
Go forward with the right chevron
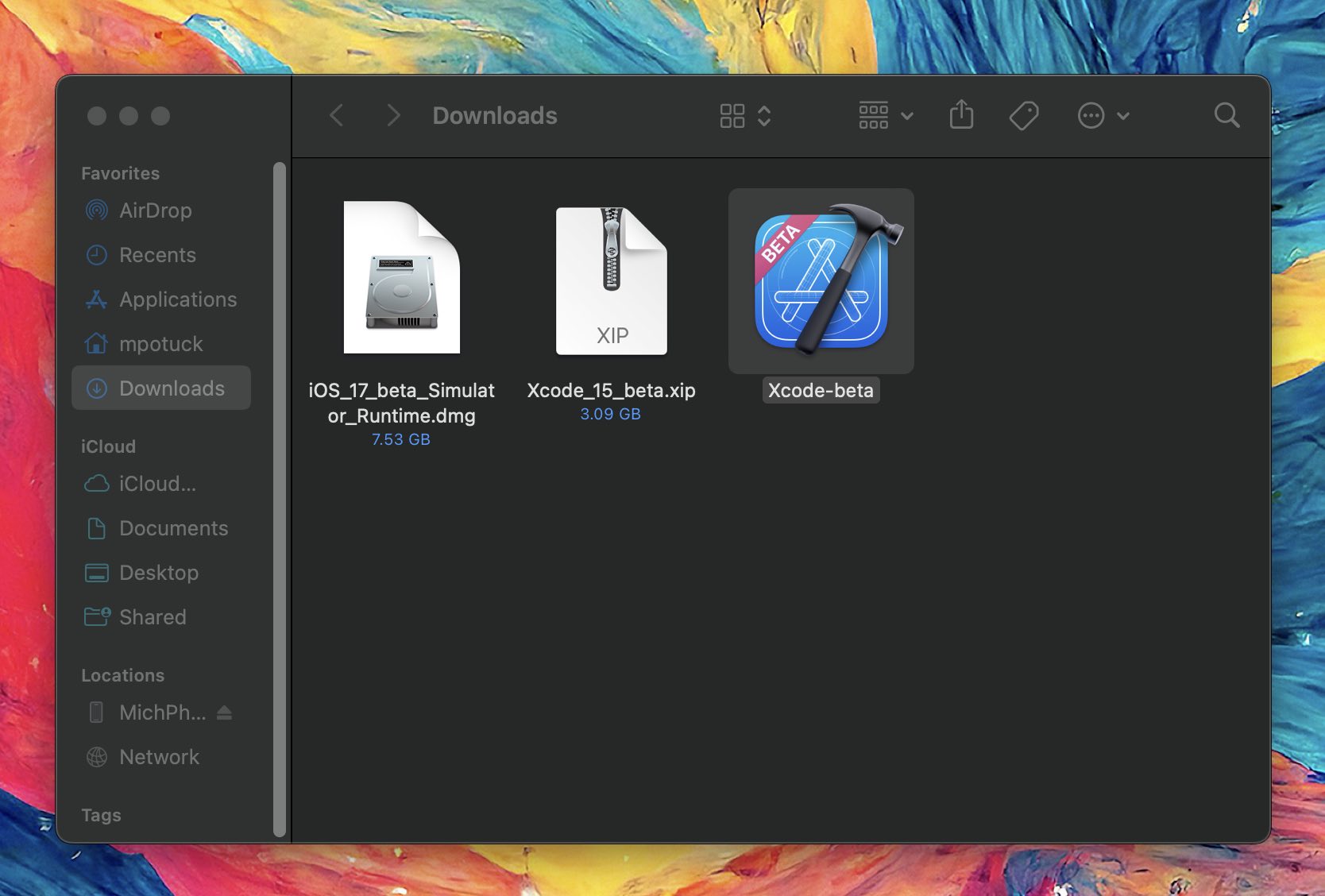point(393,116)
